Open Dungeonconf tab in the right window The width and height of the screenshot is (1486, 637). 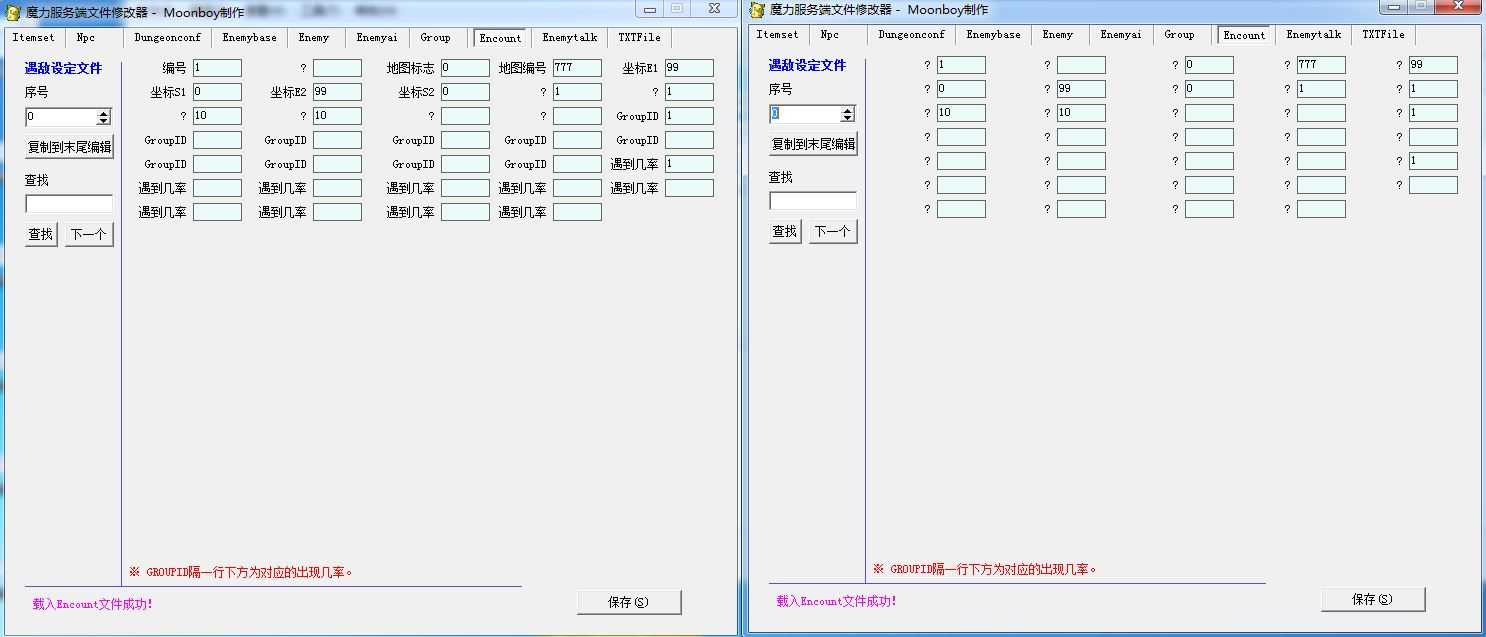click(912, 35)
